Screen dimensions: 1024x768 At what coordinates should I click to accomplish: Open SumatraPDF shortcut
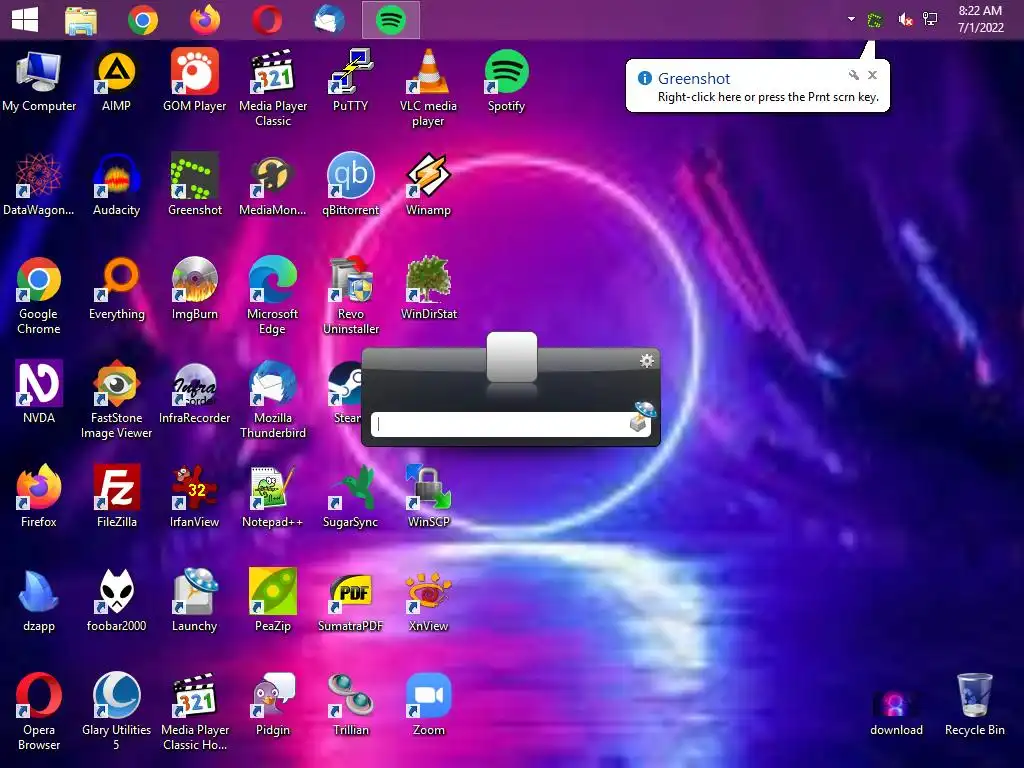click(351, 601)
